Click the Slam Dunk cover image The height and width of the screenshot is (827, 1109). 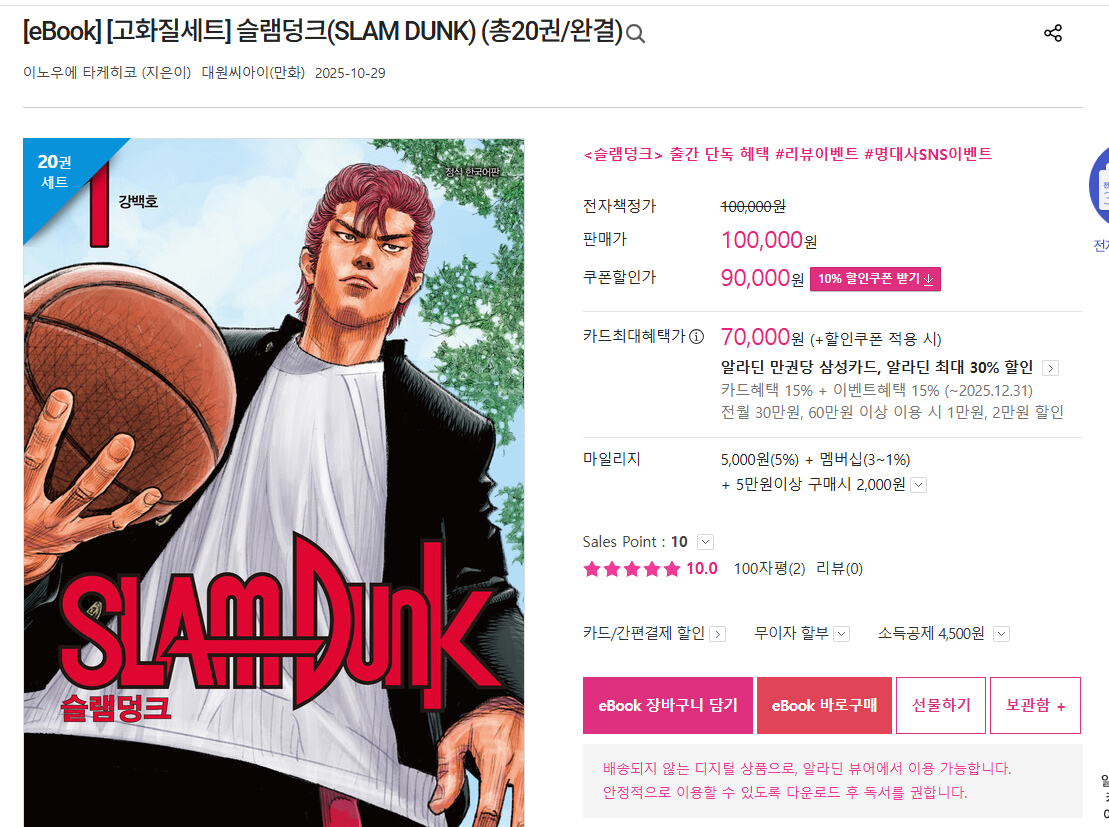(x=274, y=482)
